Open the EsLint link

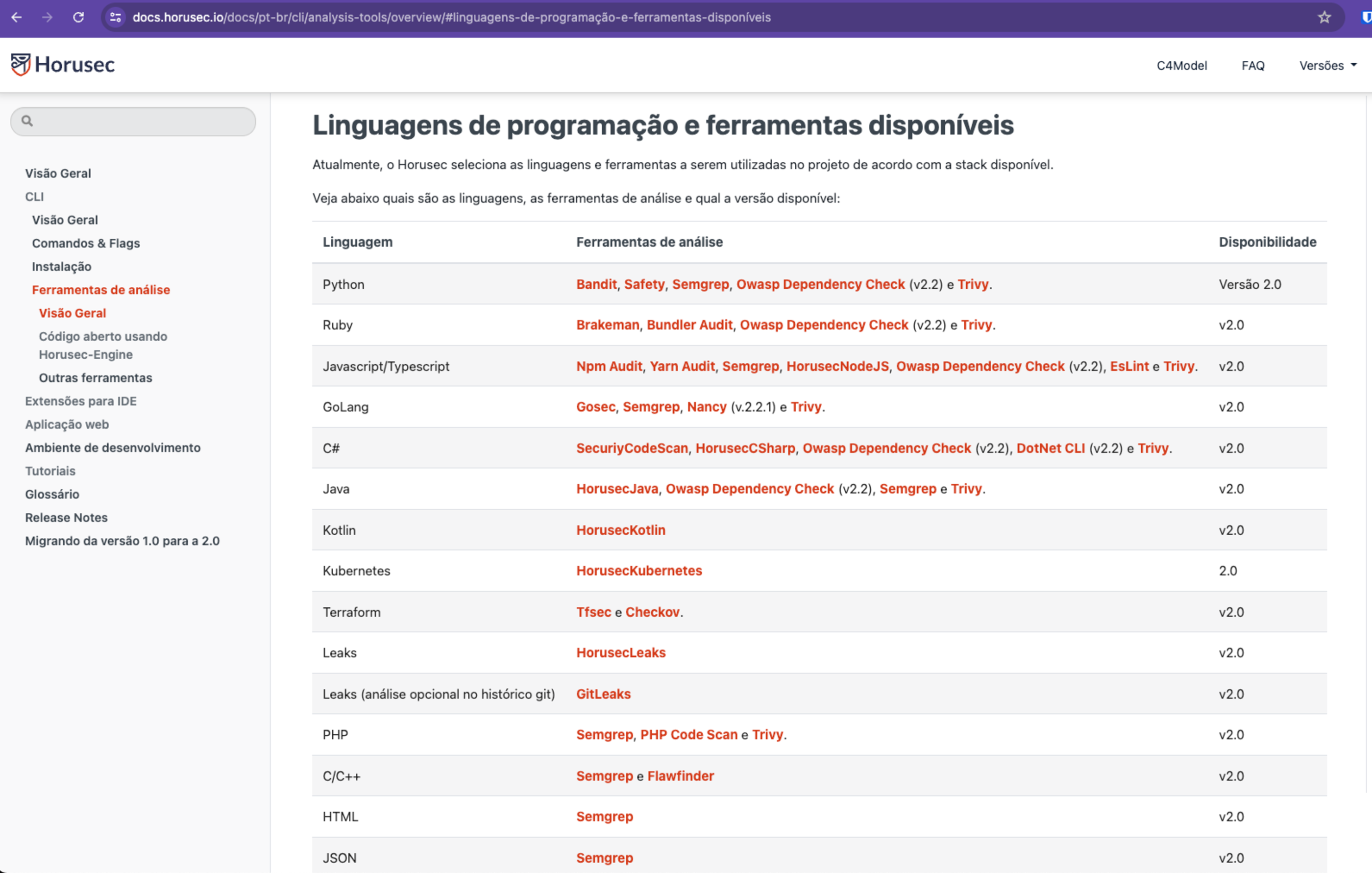[1129, 367]
